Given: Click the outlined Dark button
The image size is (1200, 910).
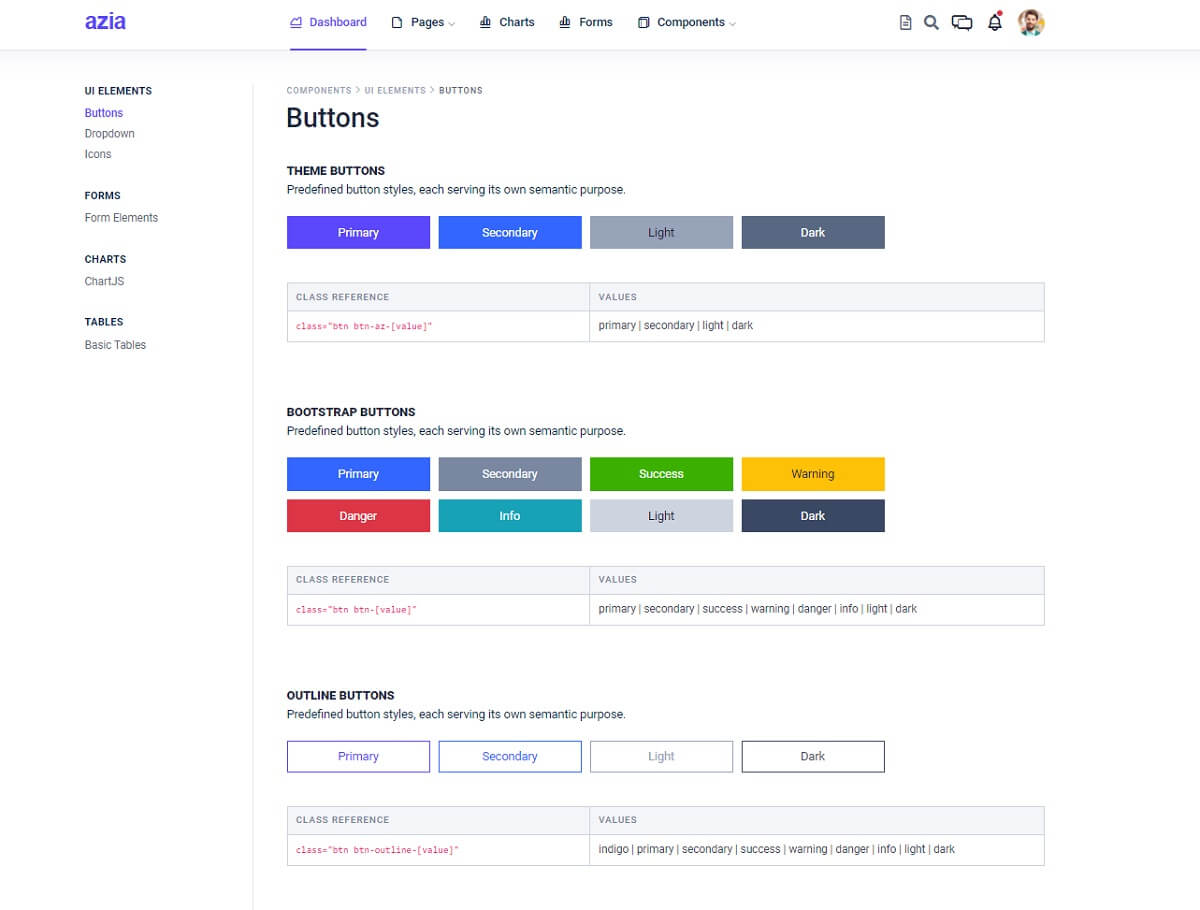Looking at the screenshot, I should pyautogui.click(x=813, y=756).
